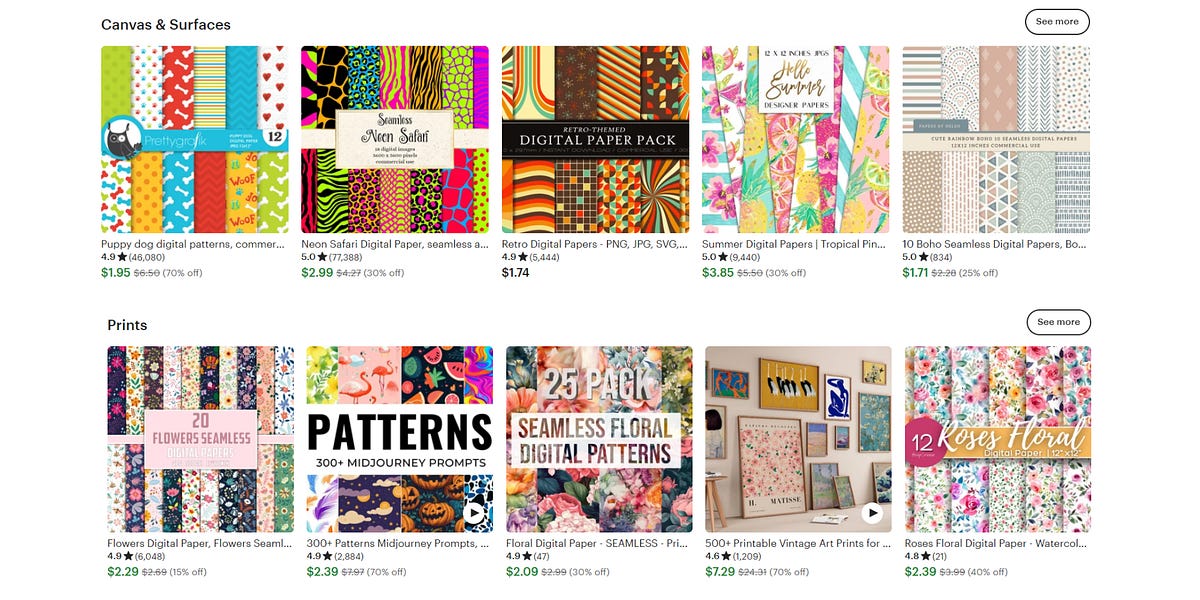Open 25 Pack Seamless Floral Patterns thumbnail
The image size is (1200, 600).
point(599,440)
